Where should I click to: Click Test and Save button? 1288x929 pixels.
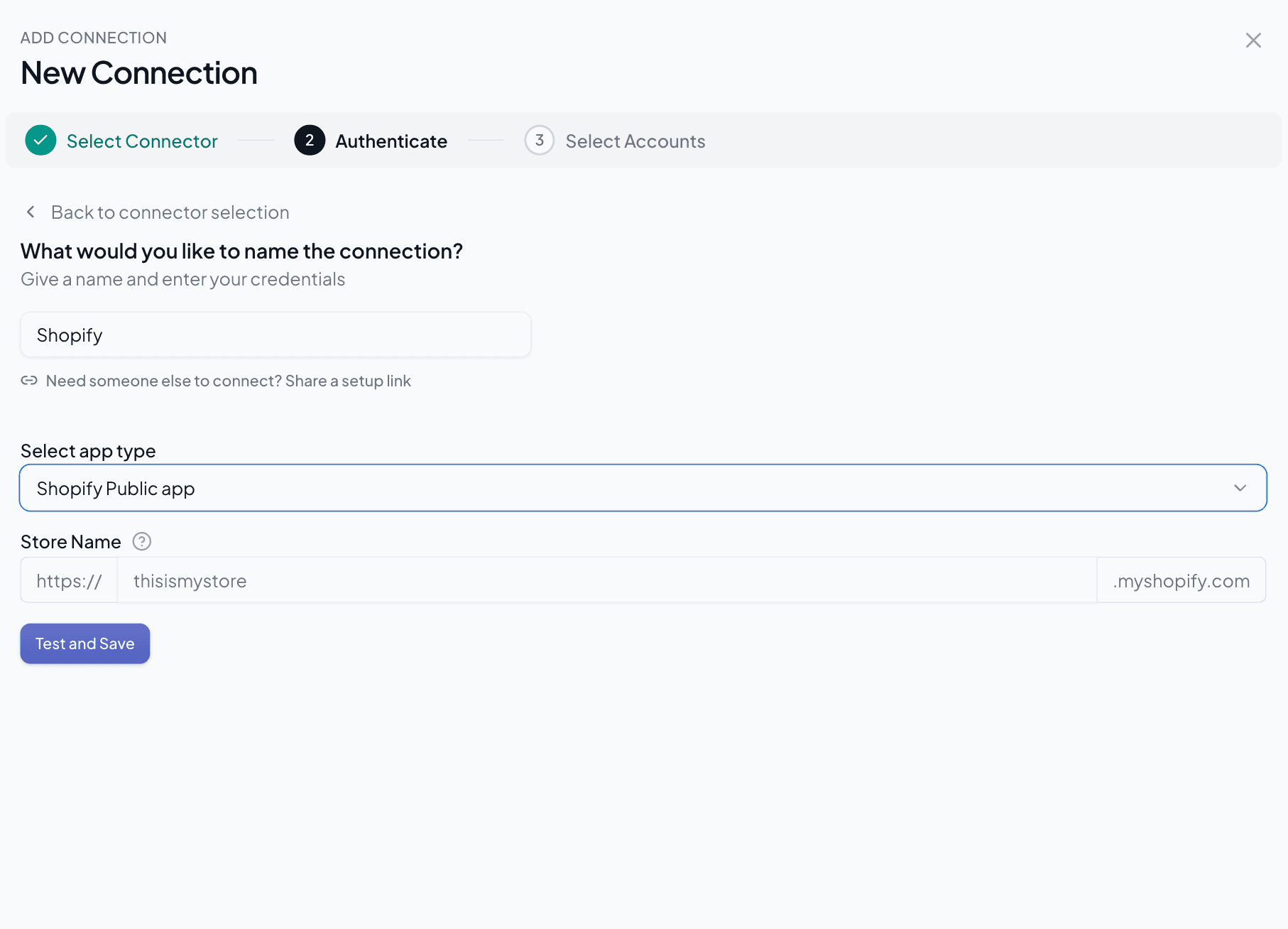[x=85, y=643]
